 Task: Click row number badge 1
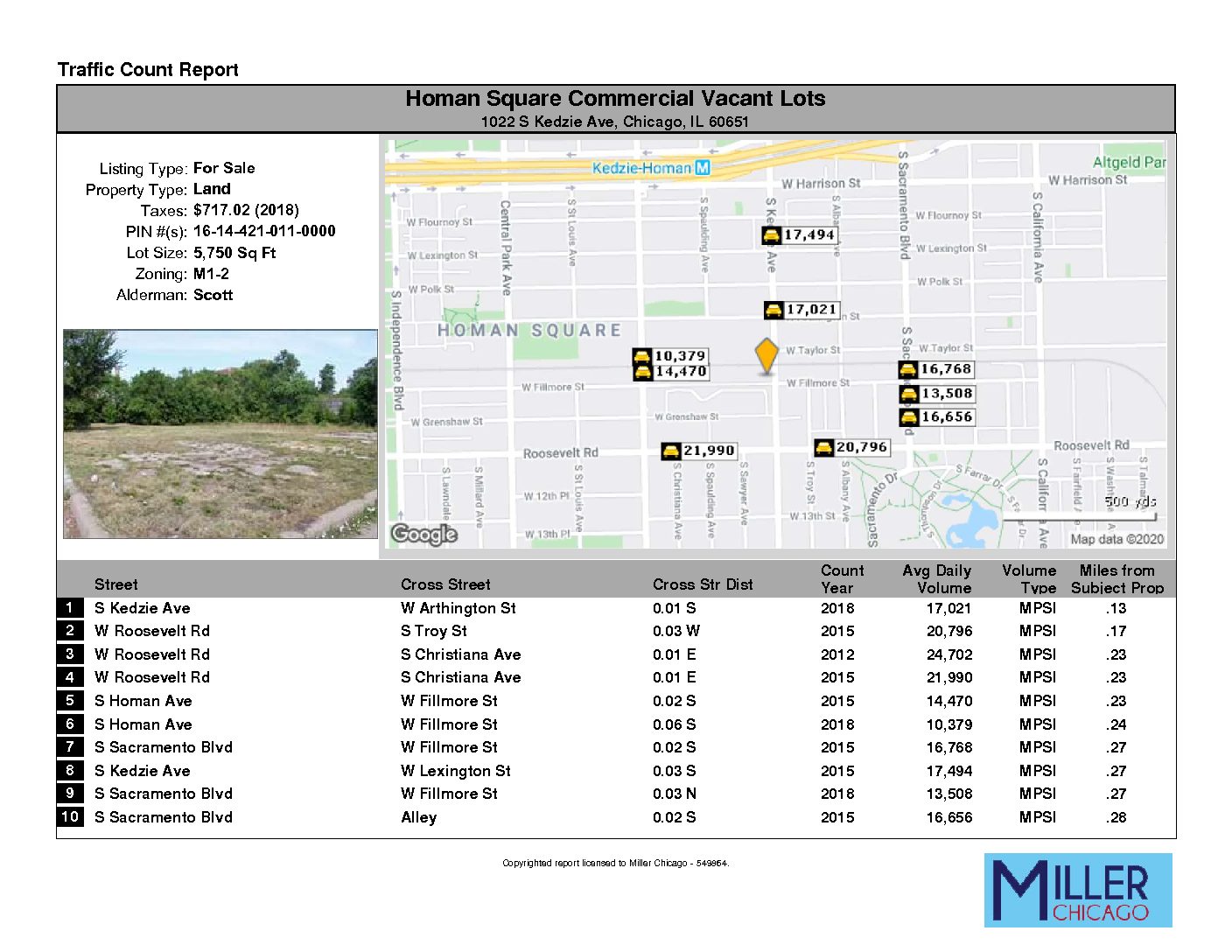click(70, 607)
